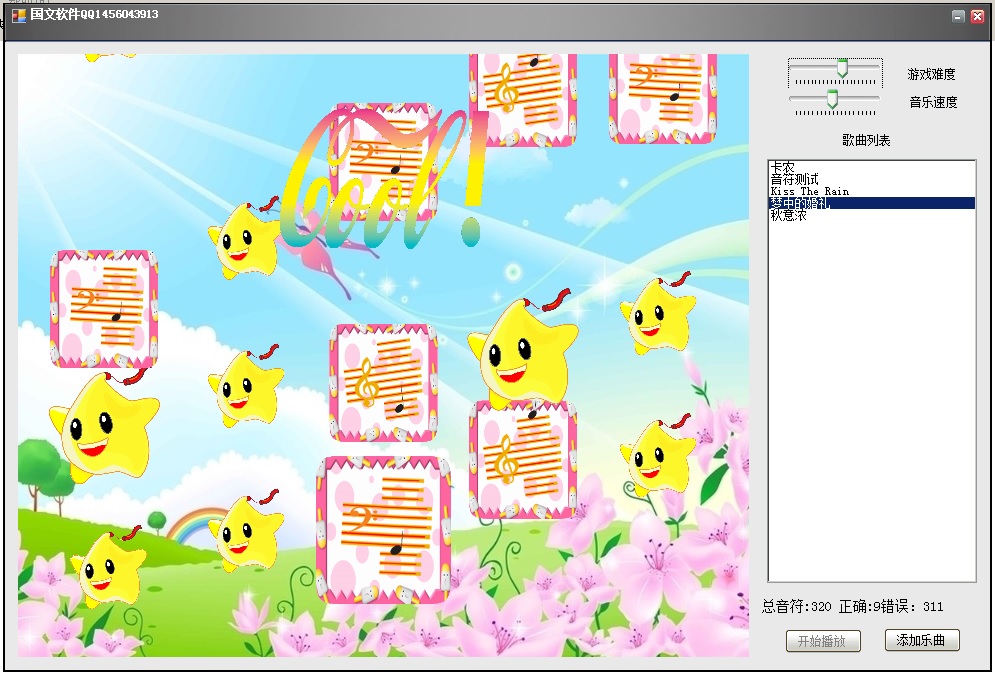Click the small star beside the Cool! text
This screenshot has height=677, width=995.
244,240
